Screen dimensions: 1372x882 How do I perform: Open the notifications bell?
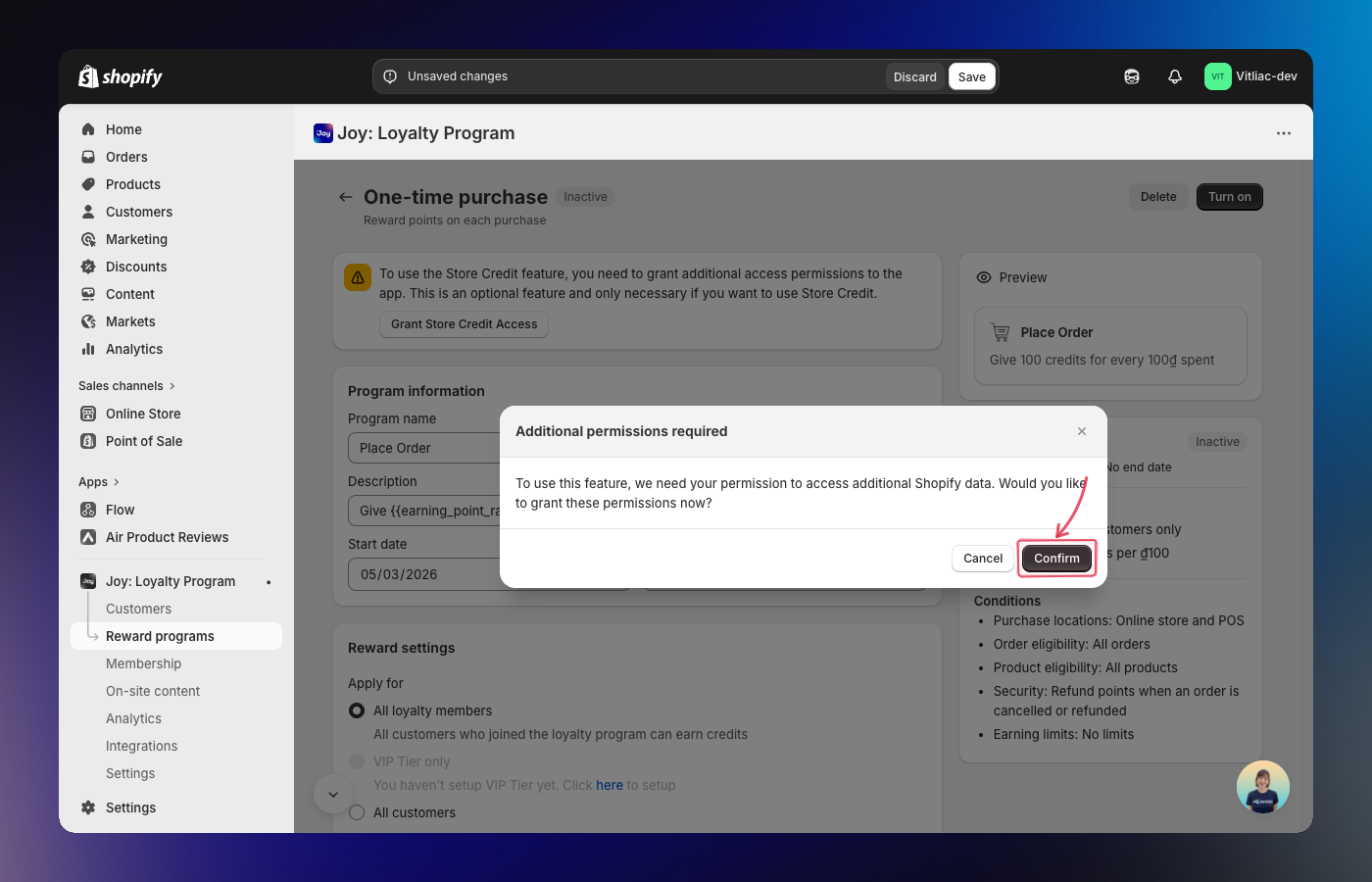[1175, 76]
